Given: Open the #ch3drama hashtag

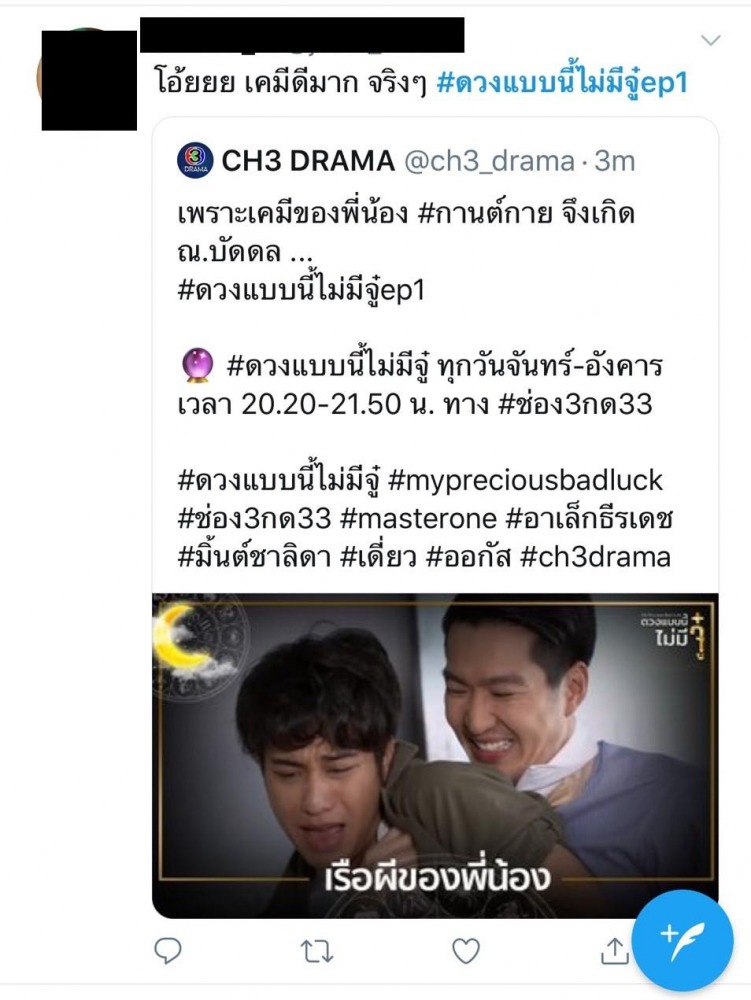Looking at the screenshot, I should [x=595, y=557].
